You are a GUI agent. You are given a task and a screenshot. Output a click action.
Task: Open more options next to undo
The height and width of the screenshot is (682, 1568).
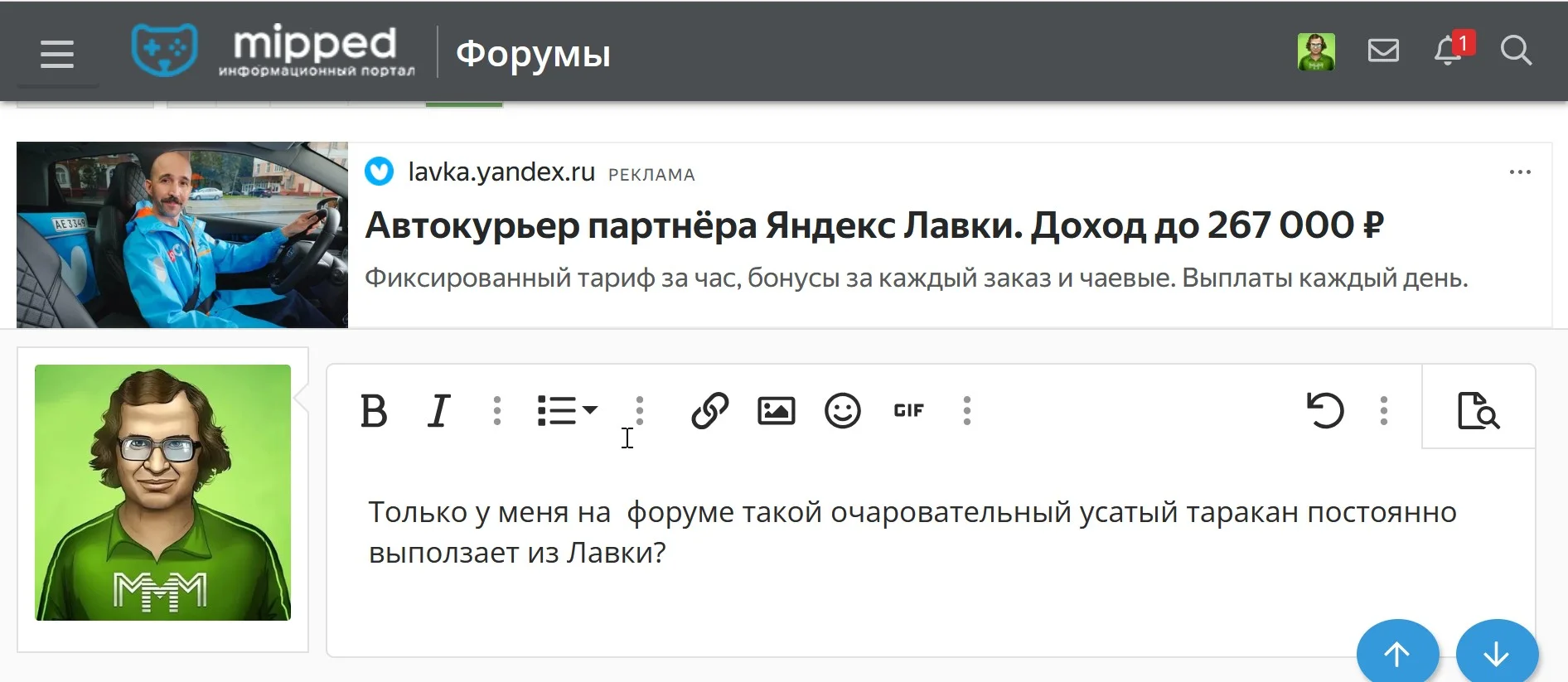1384,411
